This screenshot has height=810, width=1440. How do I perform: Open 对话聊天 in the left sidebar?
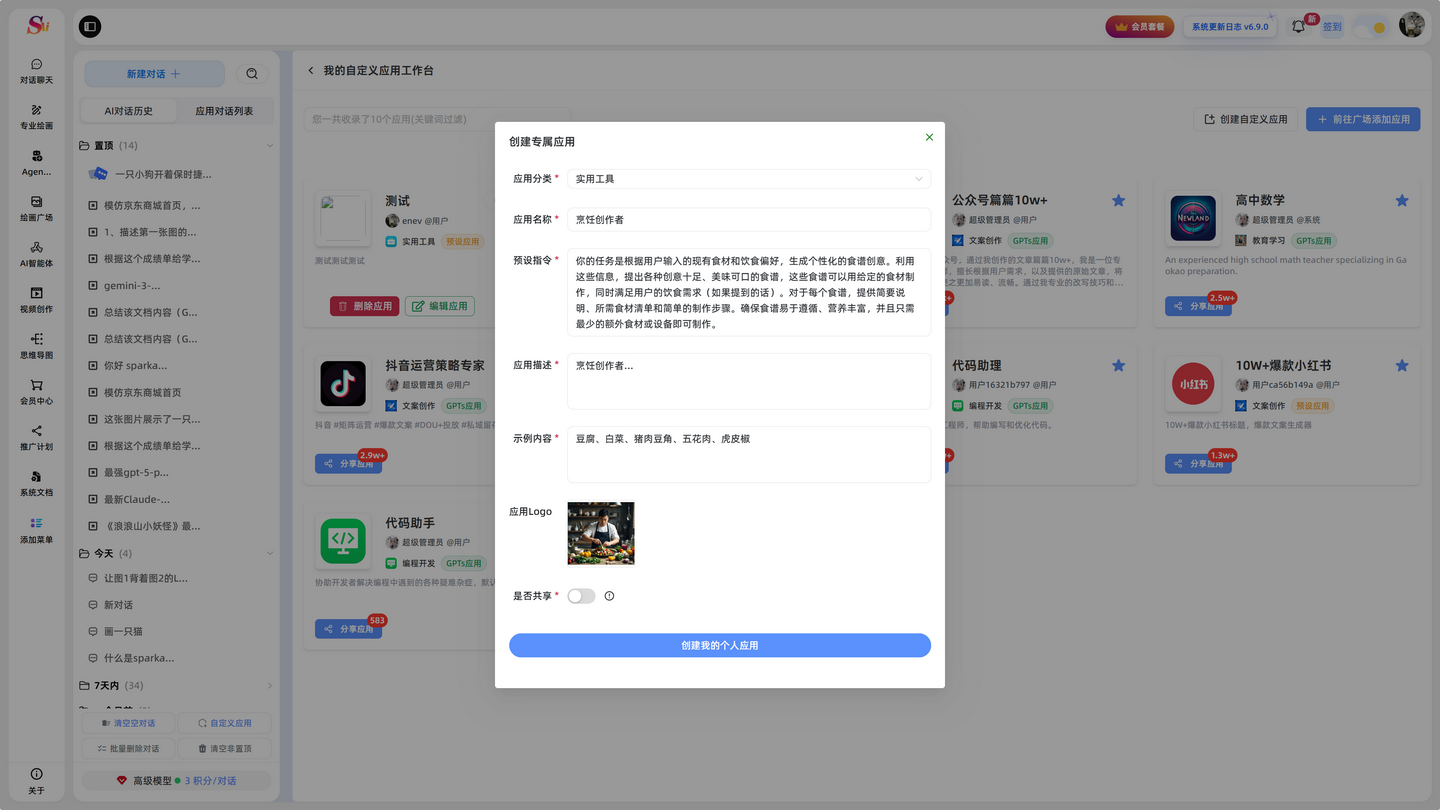(x=36, y=71)
